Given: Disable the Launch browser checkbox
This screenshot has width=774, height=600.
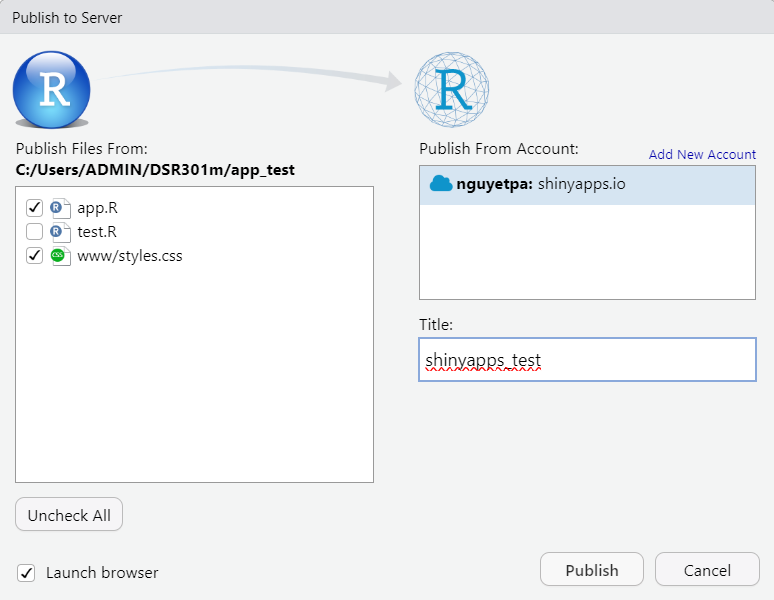Looking at the screenshot, I should 26,573.
